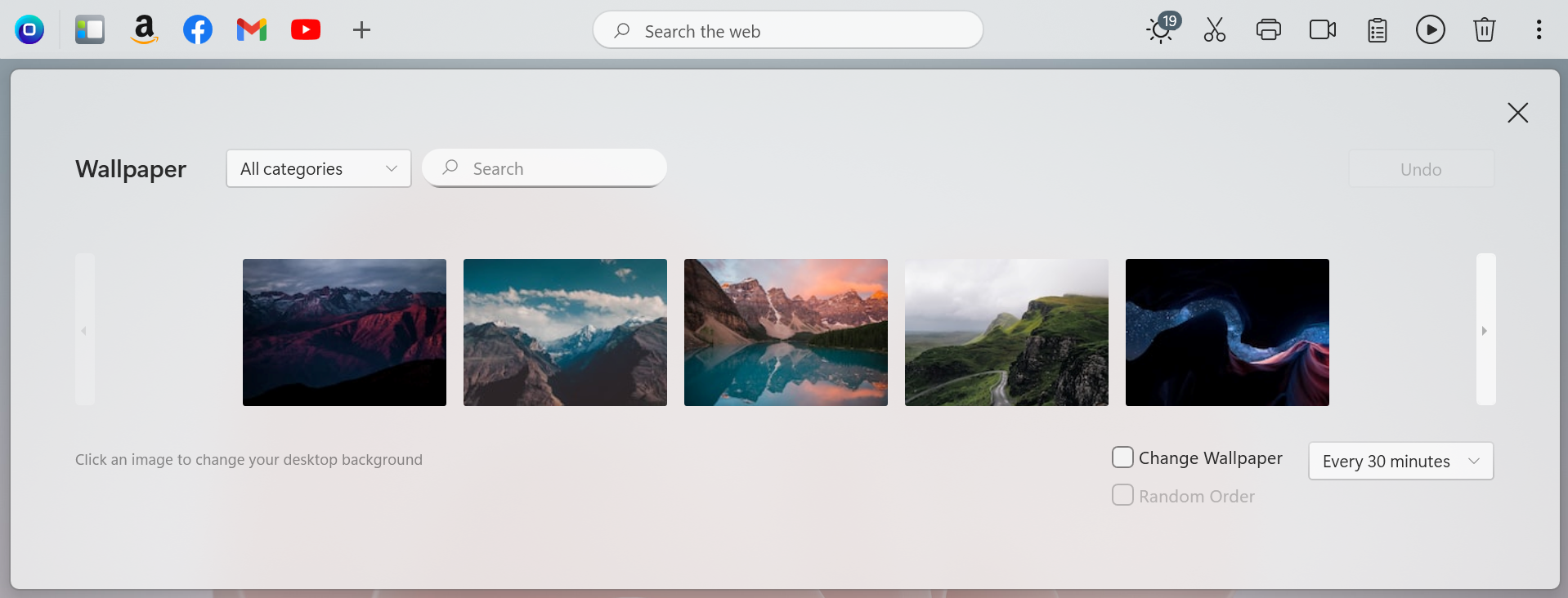Screen dimensions: 1568x598
Task: Expand the All categories dropdown
Action: (x=319, y=168)
